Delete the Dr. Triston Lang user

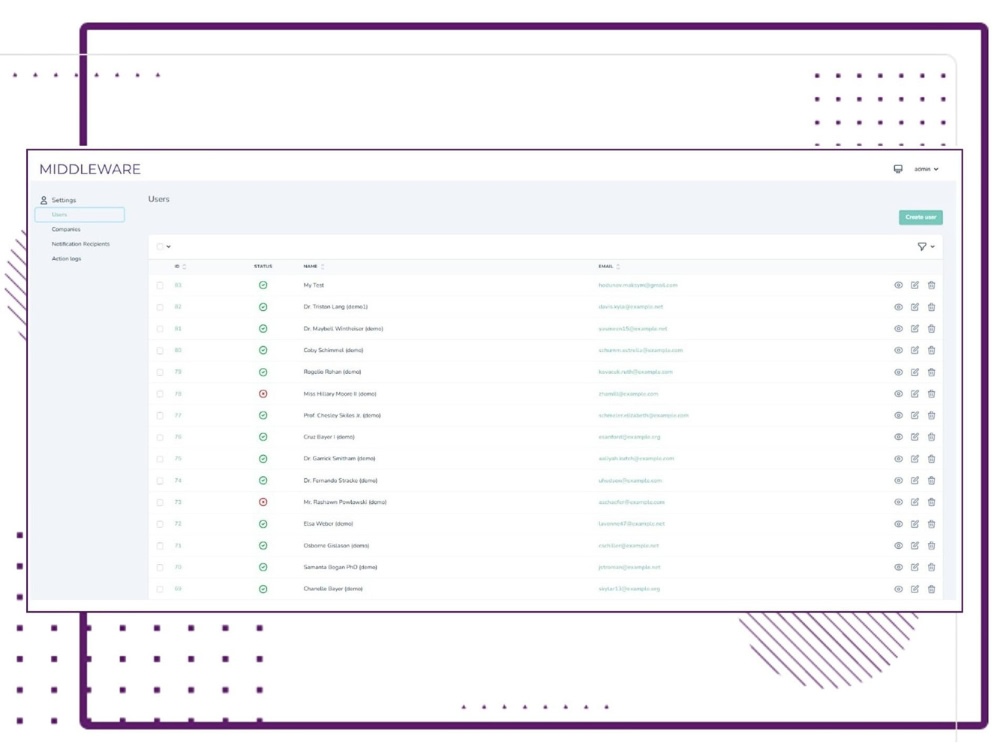931,307
